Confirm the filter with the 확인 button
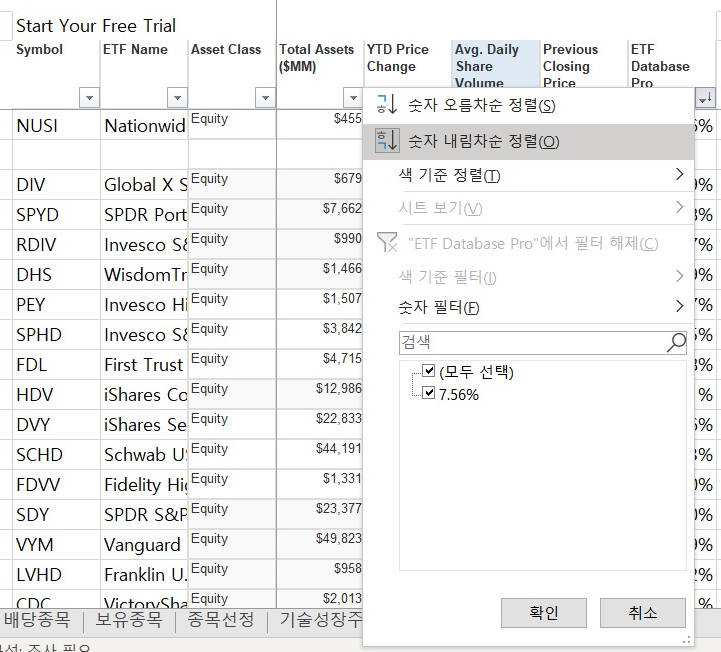This screenshot has width=721, height=652. [x=544, y=612]
